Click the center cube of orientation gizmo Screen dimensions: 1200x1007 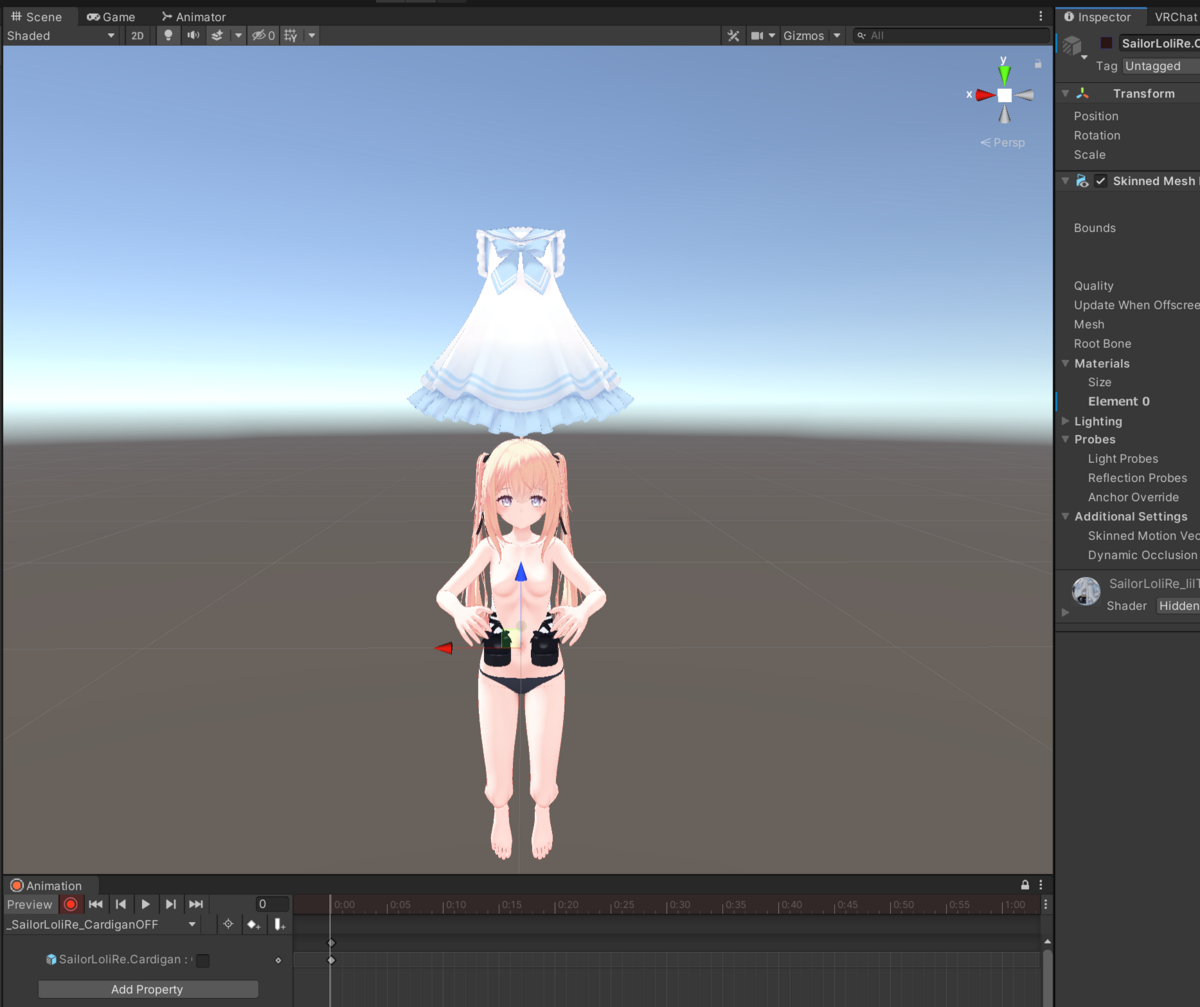point(1004,95)
